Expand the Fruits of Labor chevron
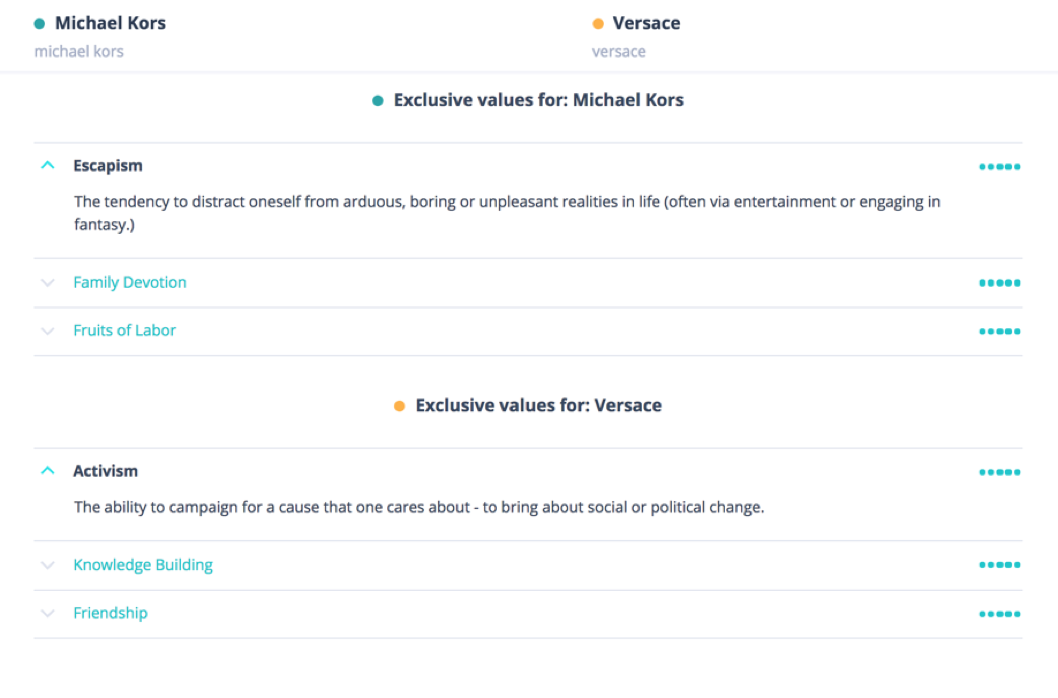Image resolution: width=1058 pixels, height=698 pixels. pyautogui.click(x=47, y=331)
